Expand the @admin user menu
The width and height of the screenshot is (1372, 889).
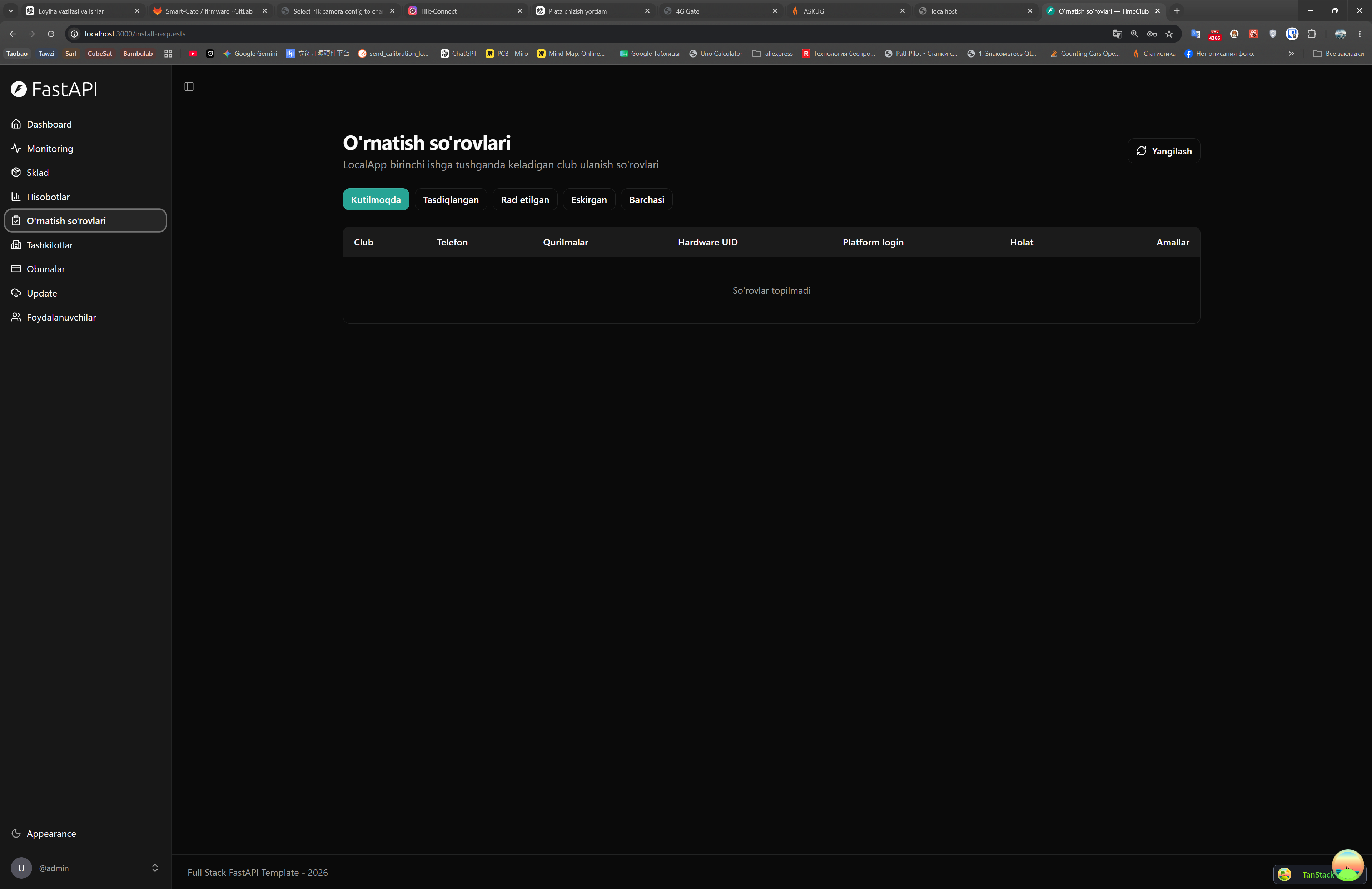point(85,868)
